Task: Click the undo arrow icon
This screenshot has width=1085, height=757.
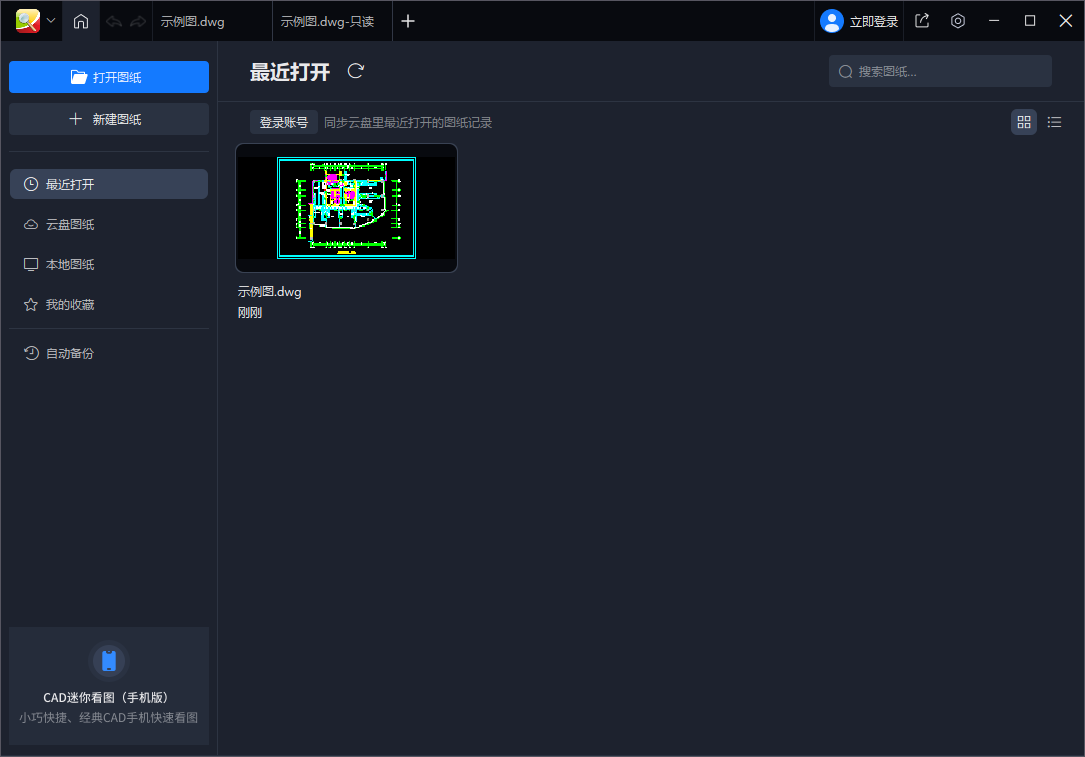Action: tap(114, 21)
